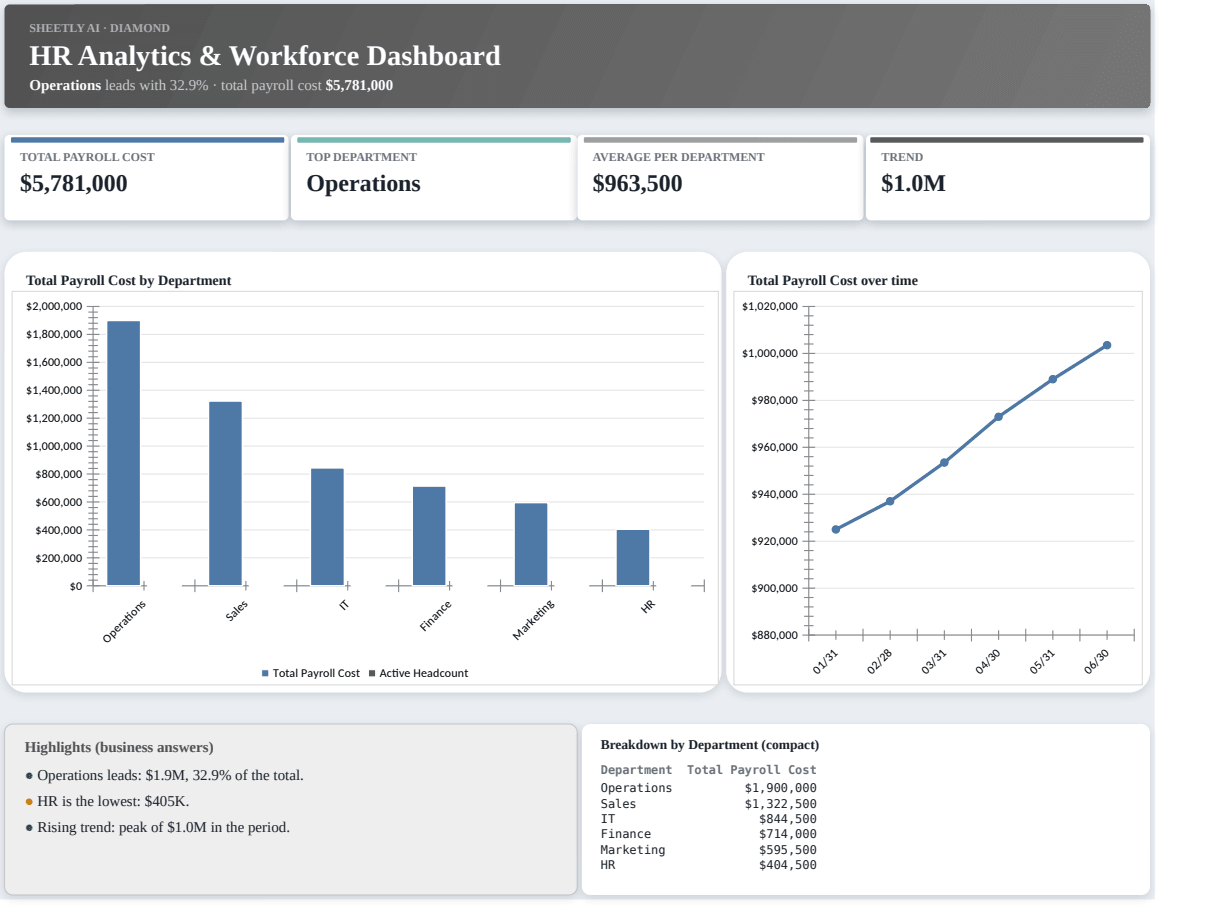
Task: Click the orange bullet beside HR lowest highlight
Action: pyautogui.click(x=29, y=802)
